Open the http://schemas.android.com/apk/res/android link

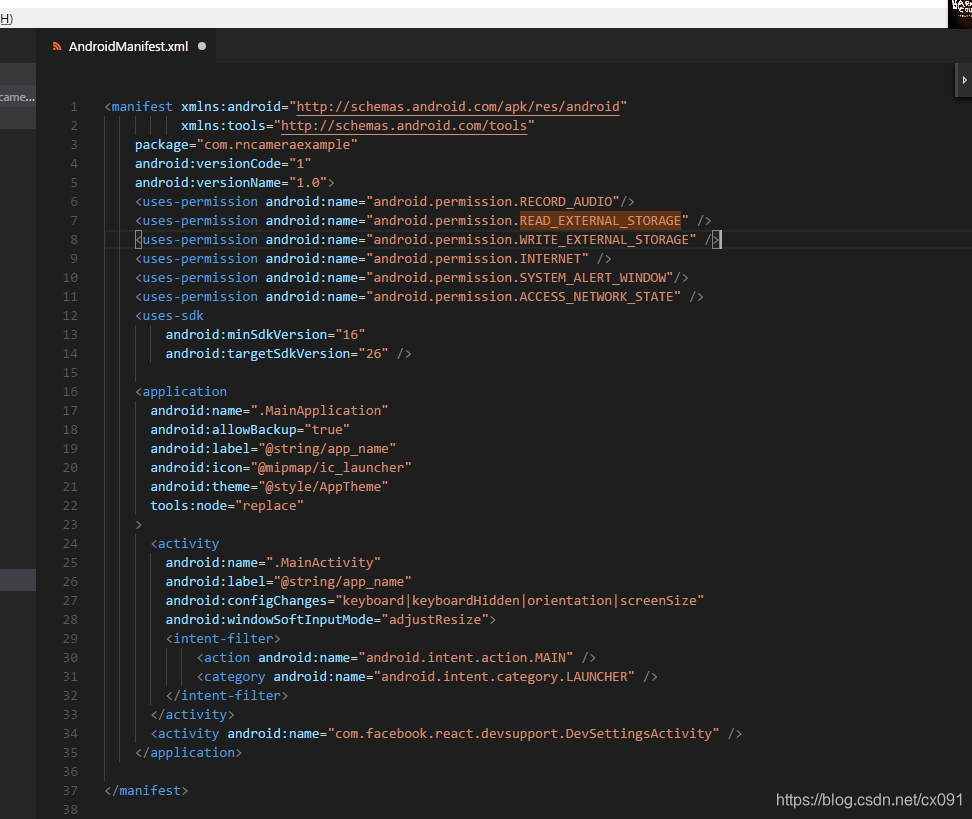pos(458,107)
